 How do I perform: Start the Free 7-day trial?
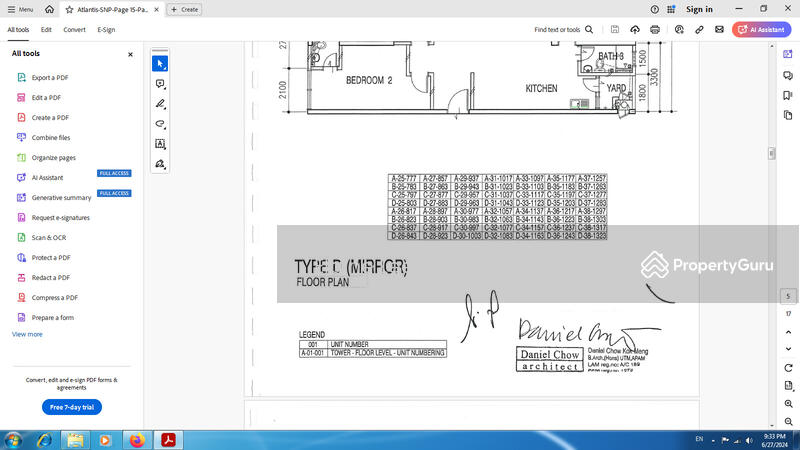(72, 407)
